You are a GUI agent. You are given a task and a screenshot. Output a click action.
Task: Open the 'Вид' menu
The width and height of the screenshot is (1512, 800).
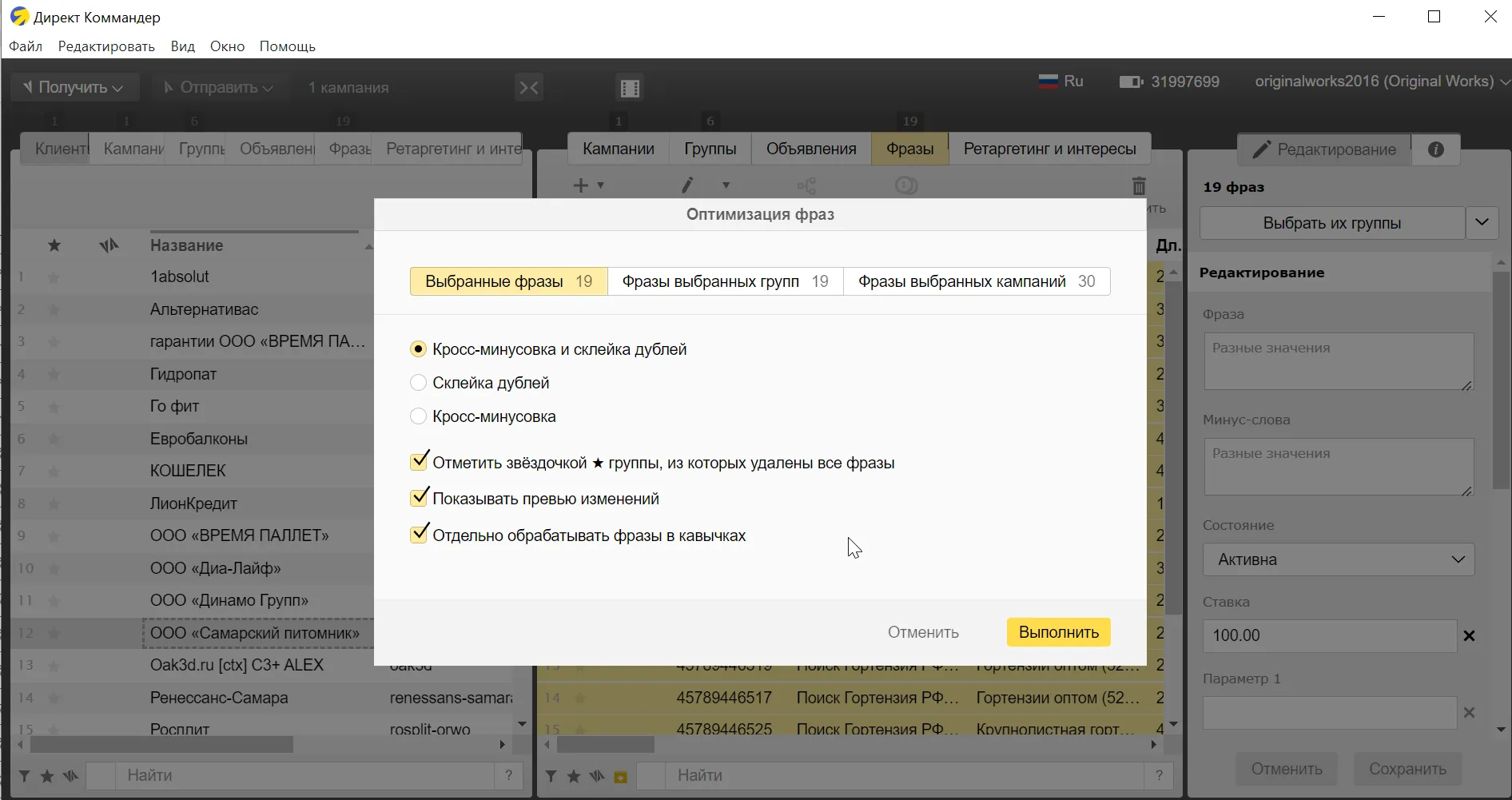click(x=183, y=46)
